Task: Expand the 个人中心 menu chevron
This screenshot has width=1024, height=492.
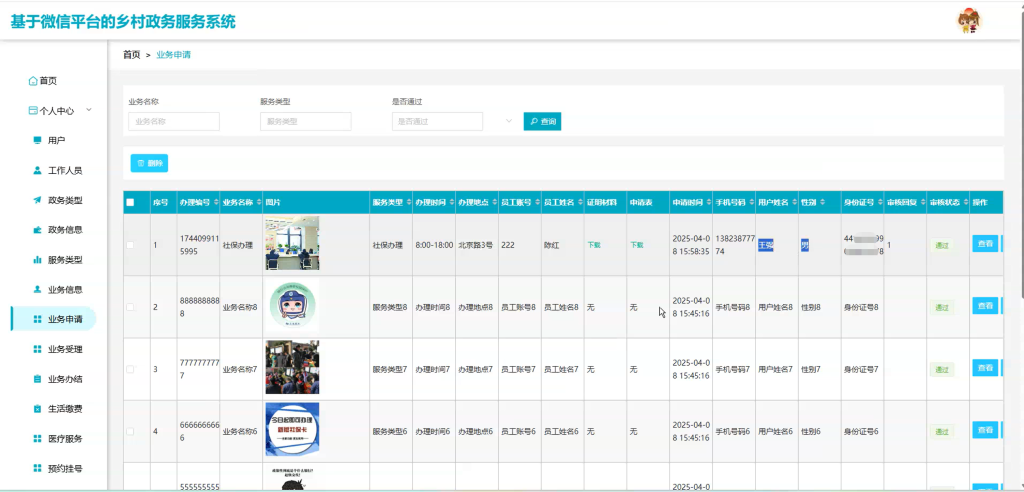Action: (89, 110)
